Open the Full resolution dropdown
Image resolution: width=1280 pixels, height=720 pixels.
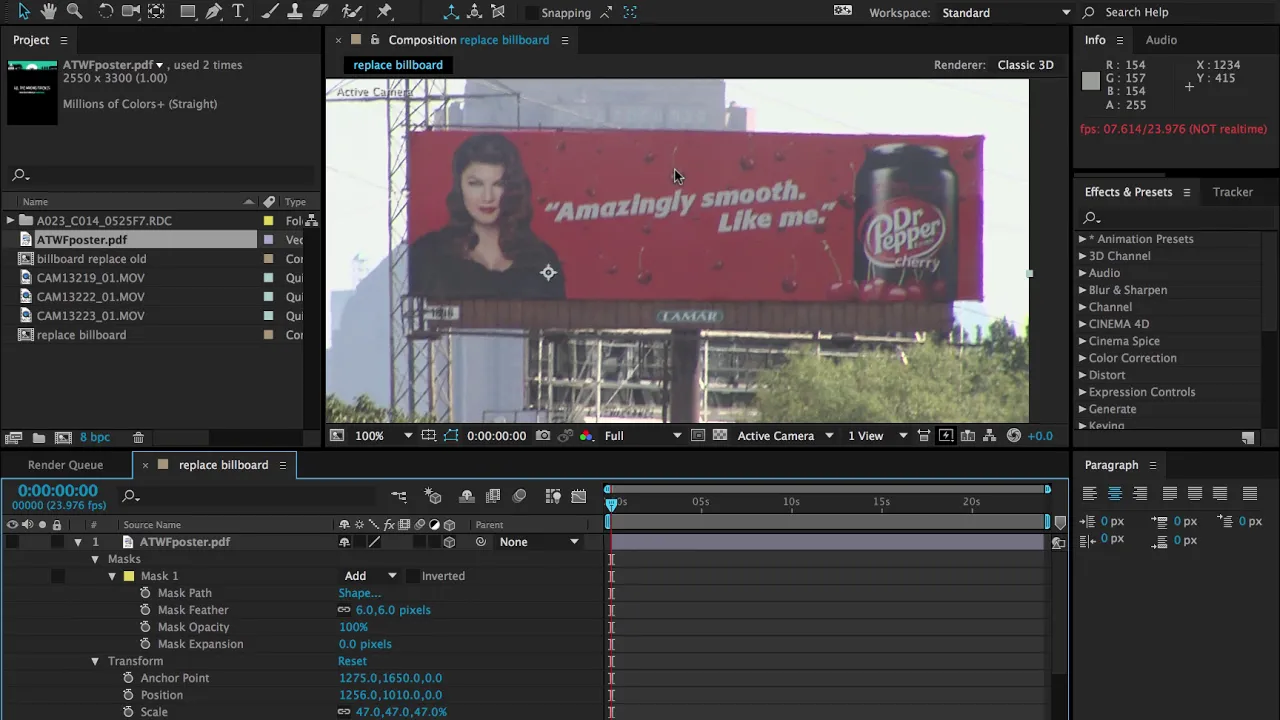pyautogui.click(x=643, y=436)
